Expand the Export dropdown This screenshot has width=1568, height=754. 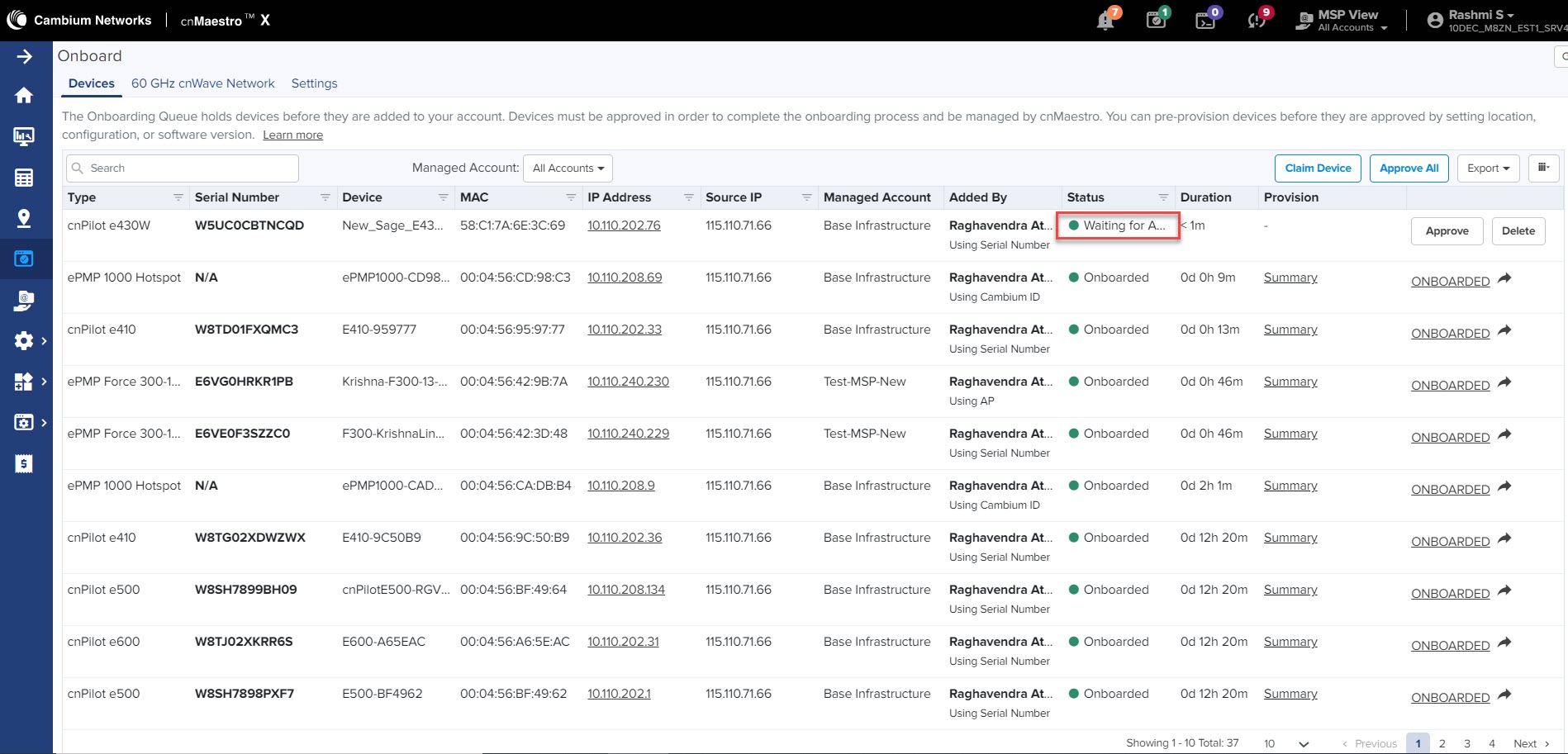point(1488,168)
